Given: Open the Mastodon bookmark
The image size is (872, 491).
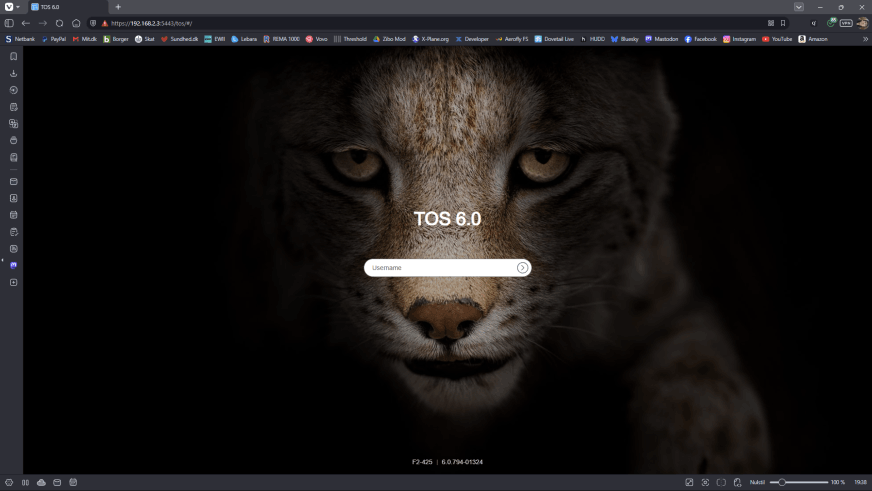Looking at the screenshot, I should tap(661, 39).
